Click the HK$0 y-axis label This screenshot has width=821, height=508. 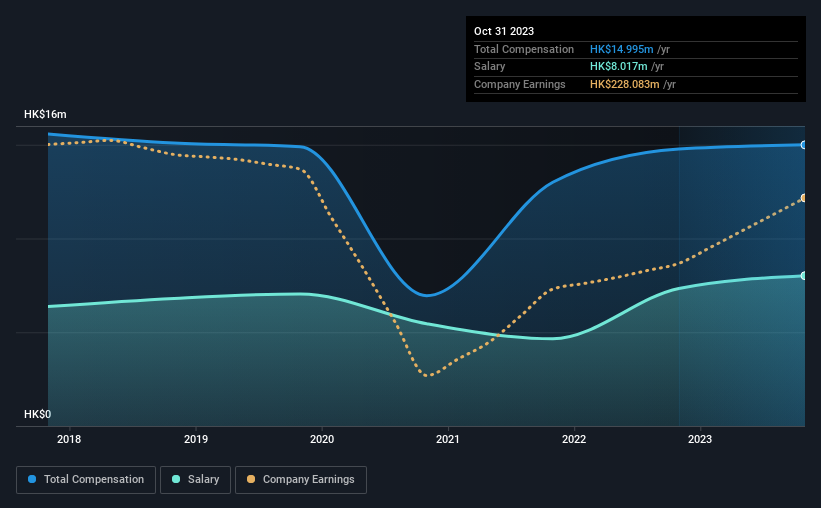38,414
